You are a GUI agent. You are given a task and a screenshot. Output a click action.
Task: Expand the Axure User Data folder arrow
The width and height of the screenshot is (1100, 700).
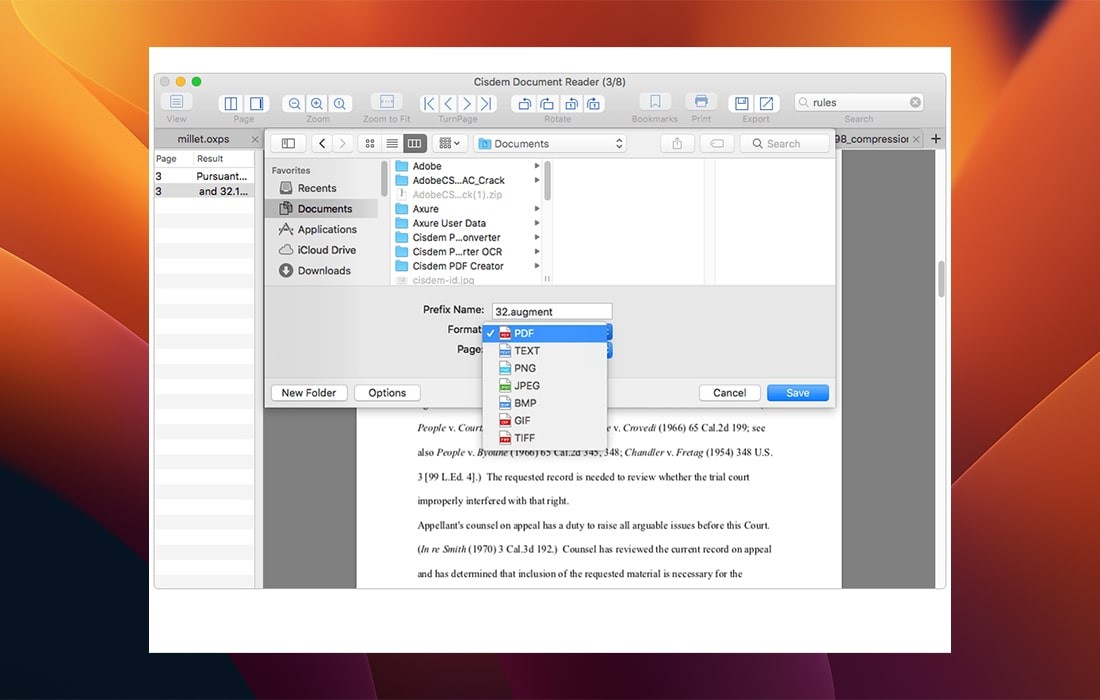[x=537, y=223]
